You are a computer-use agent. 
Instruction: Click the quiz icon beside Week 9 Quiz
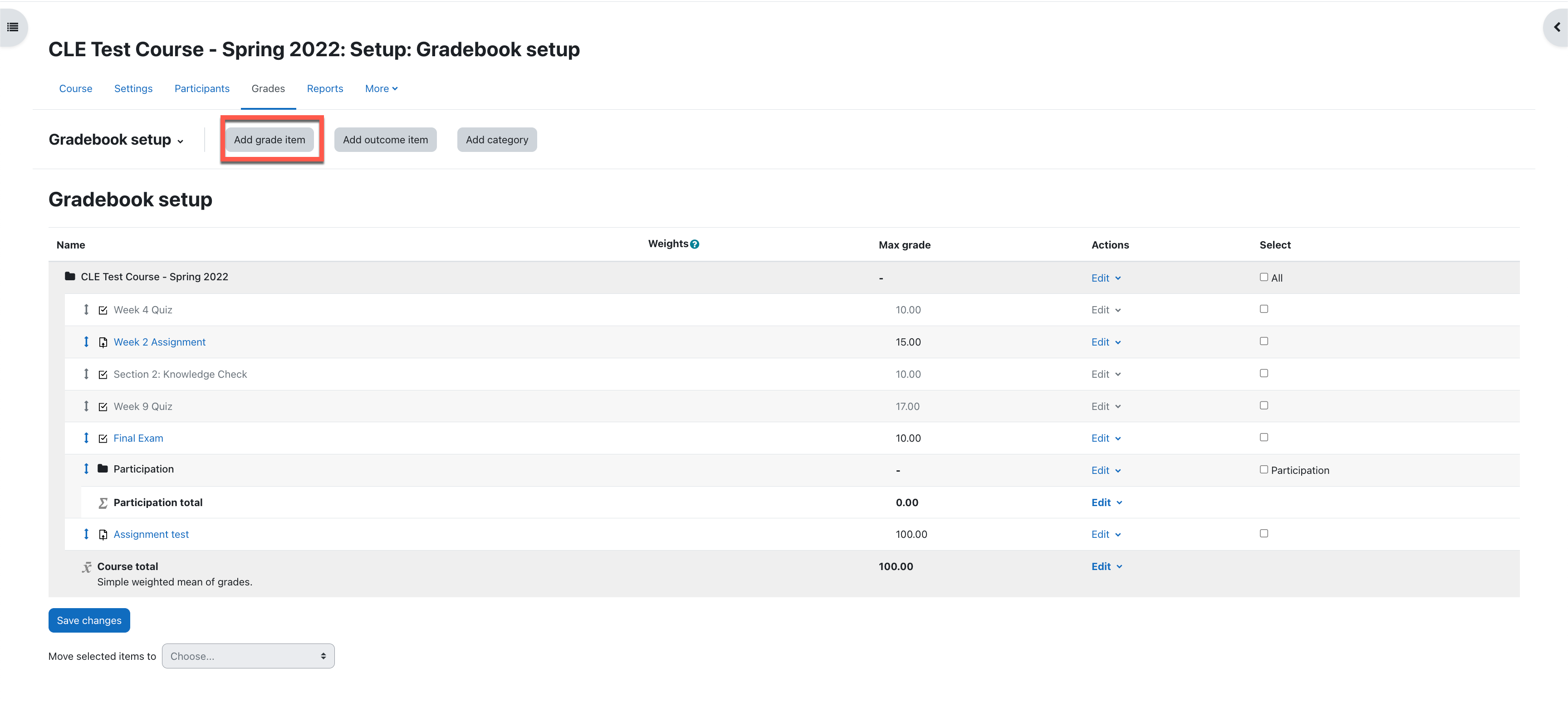point(103,407)
